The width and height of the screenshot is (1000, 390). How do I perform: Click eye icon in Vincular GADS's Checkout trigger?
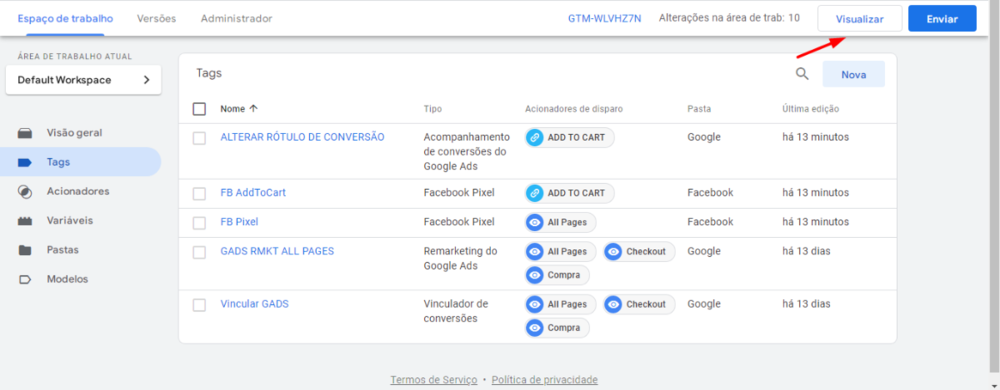[x=614, y=305]
